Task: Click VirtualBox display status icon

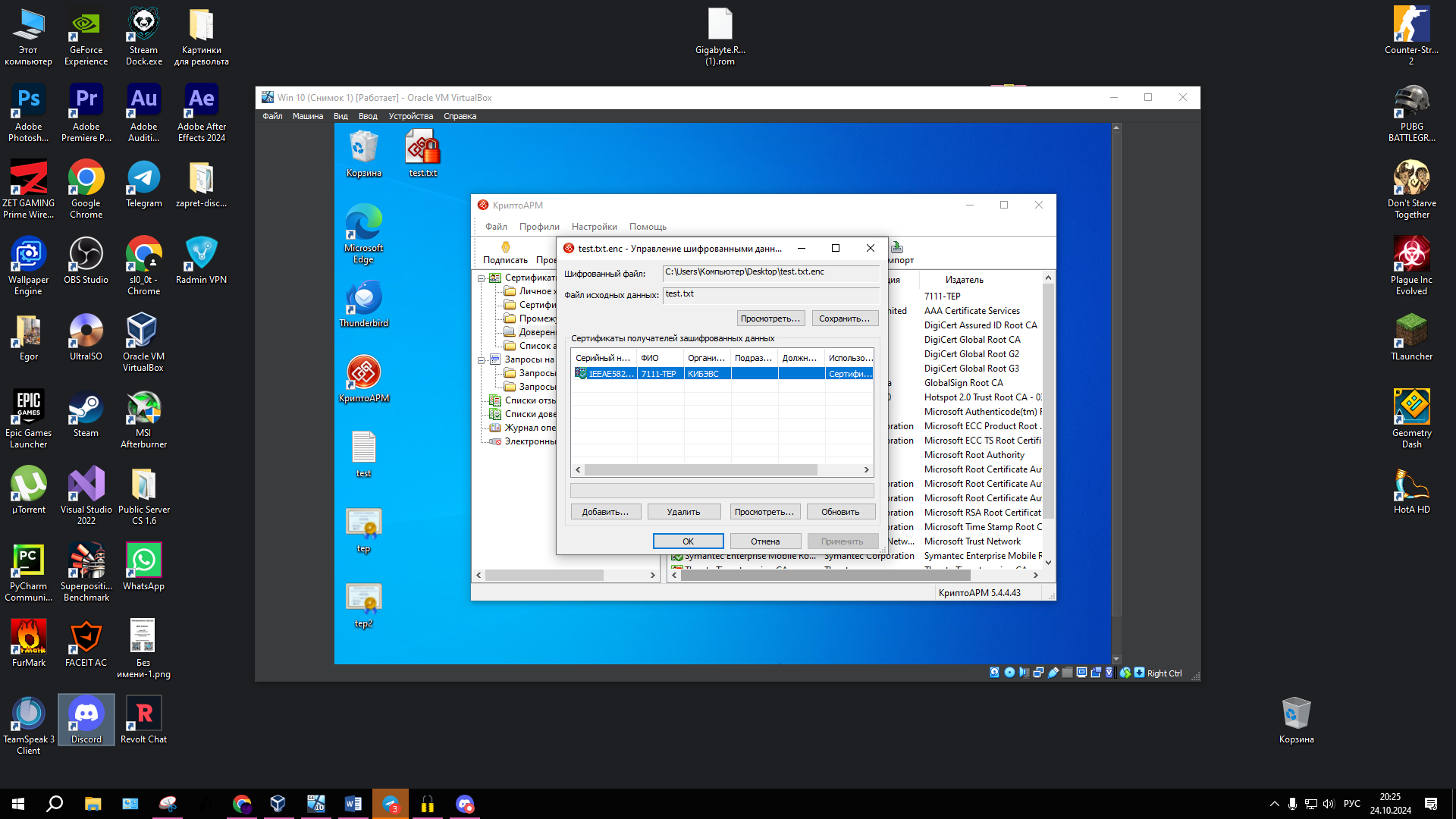Action: pos(1082,673)
